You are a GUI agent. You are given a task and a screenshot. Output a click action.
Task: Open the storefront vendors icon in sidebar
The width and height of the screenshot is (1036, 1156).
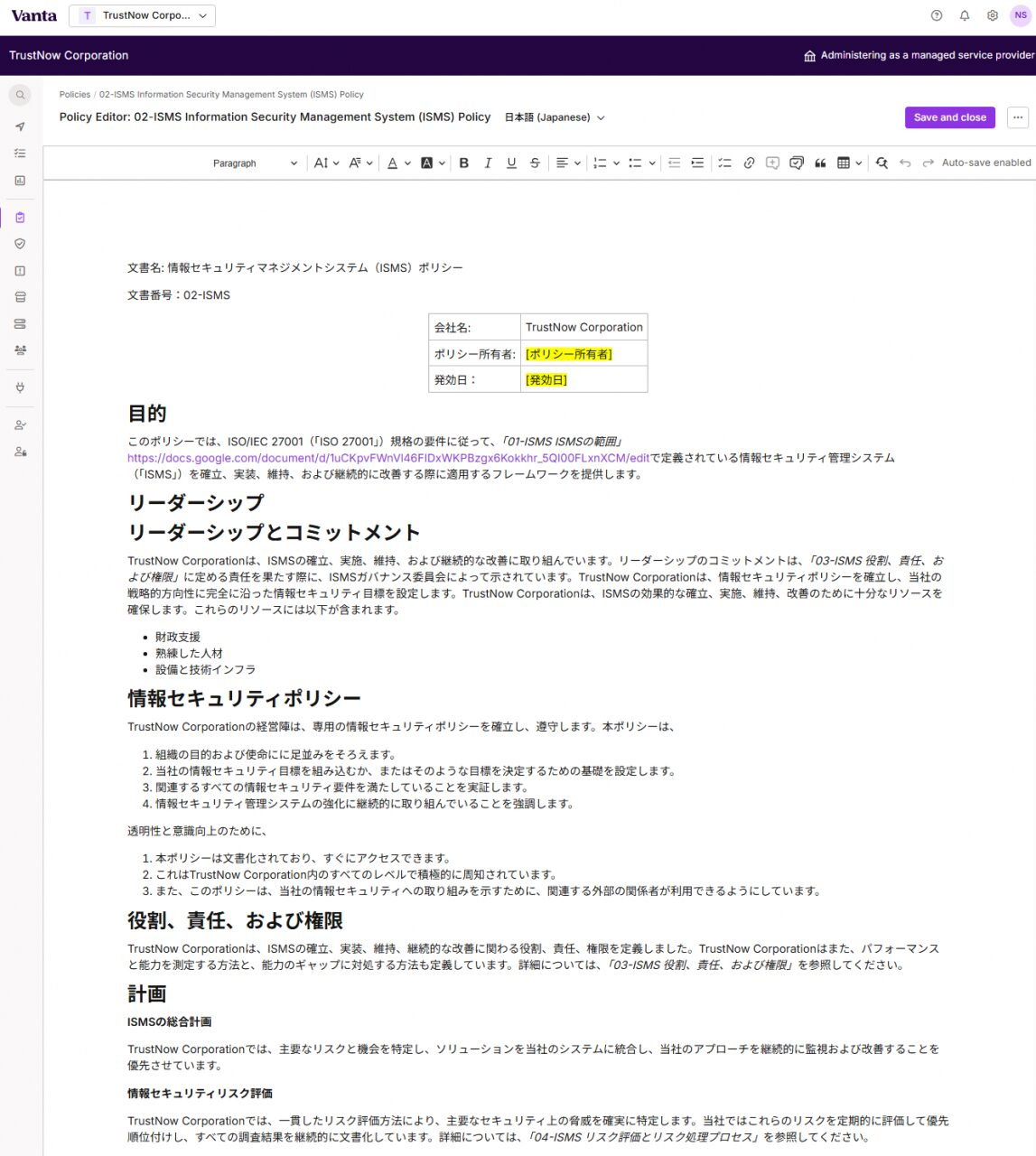point(20,297)
